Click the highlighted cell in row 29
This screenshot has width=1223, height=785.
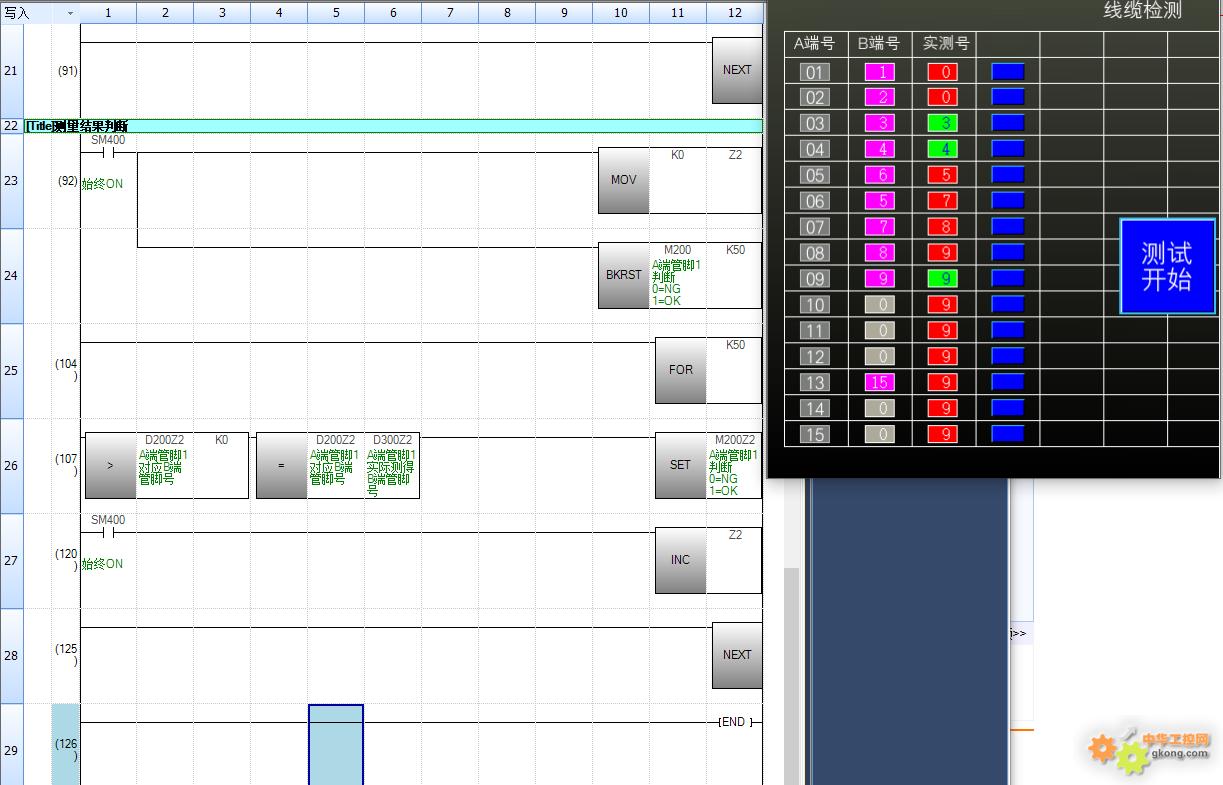coord(336,745)
